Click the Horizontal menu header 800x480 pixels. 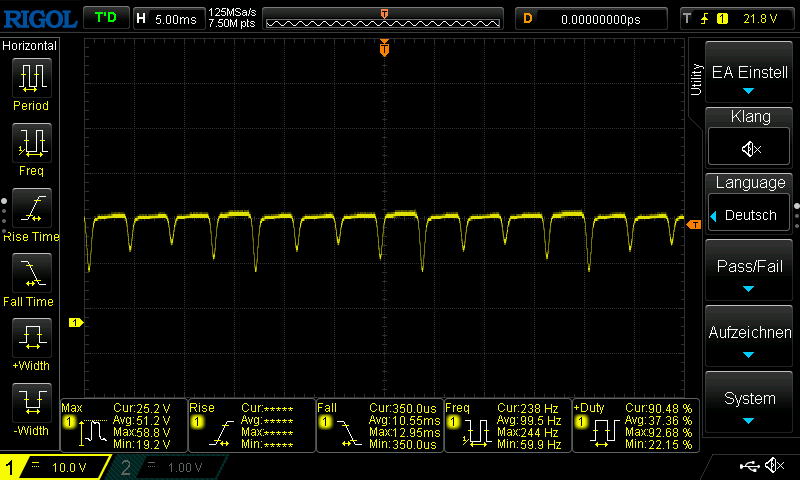coord(30,45)
